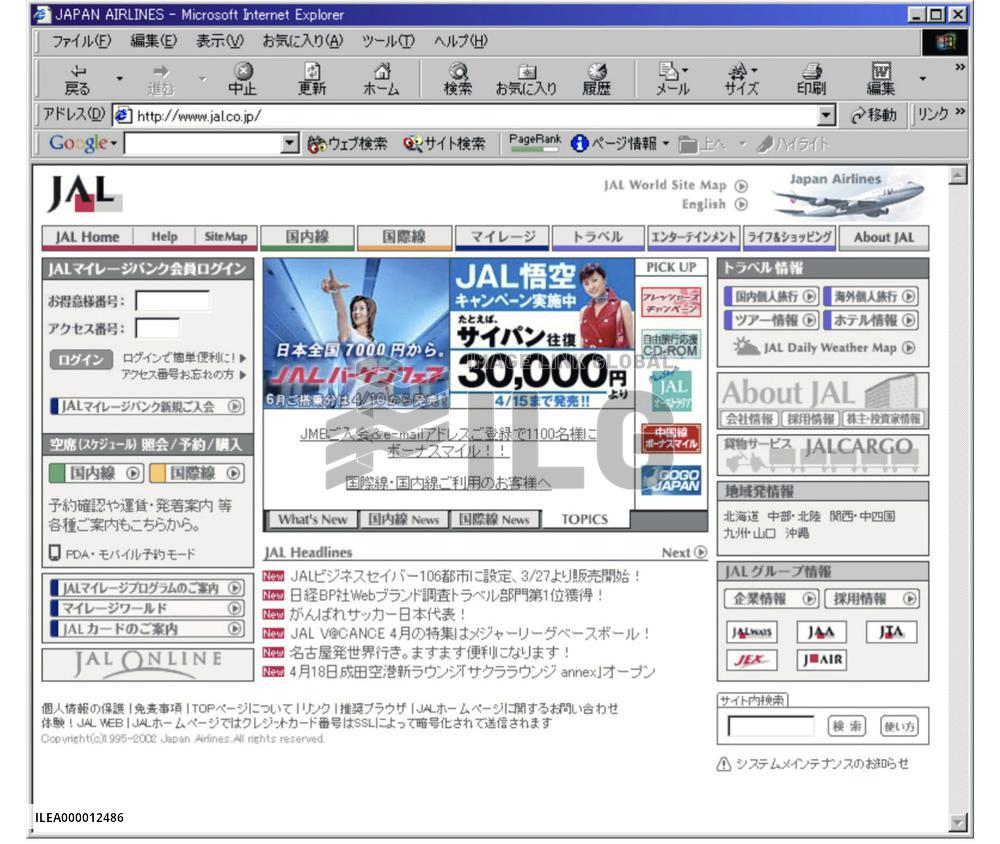Open the CD-ROM pick-up banner
Screen dimensions: 1000x844
[x=671, y=344]
